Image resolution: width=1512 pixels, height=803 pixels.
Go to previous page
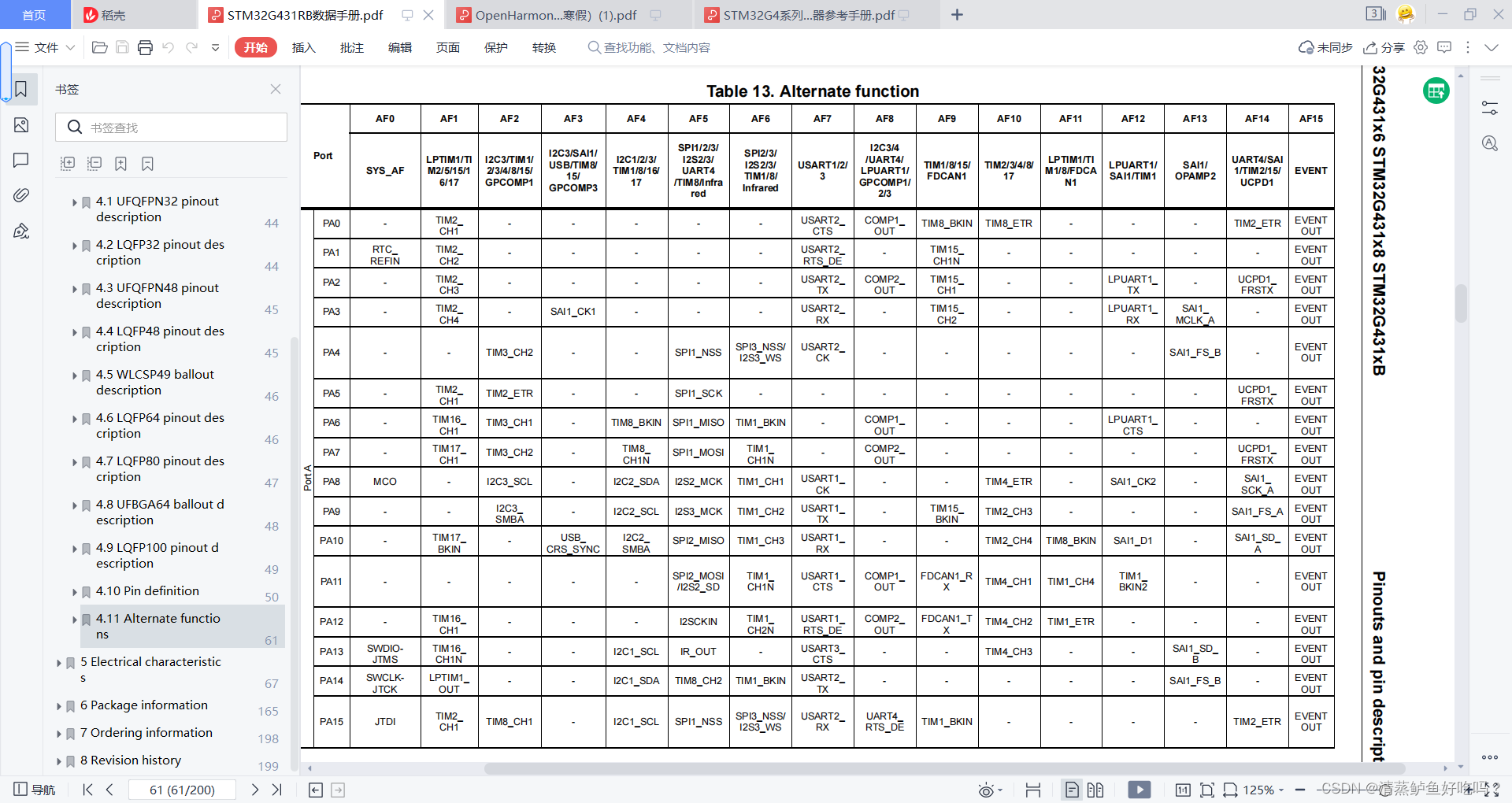pos(109,790)
